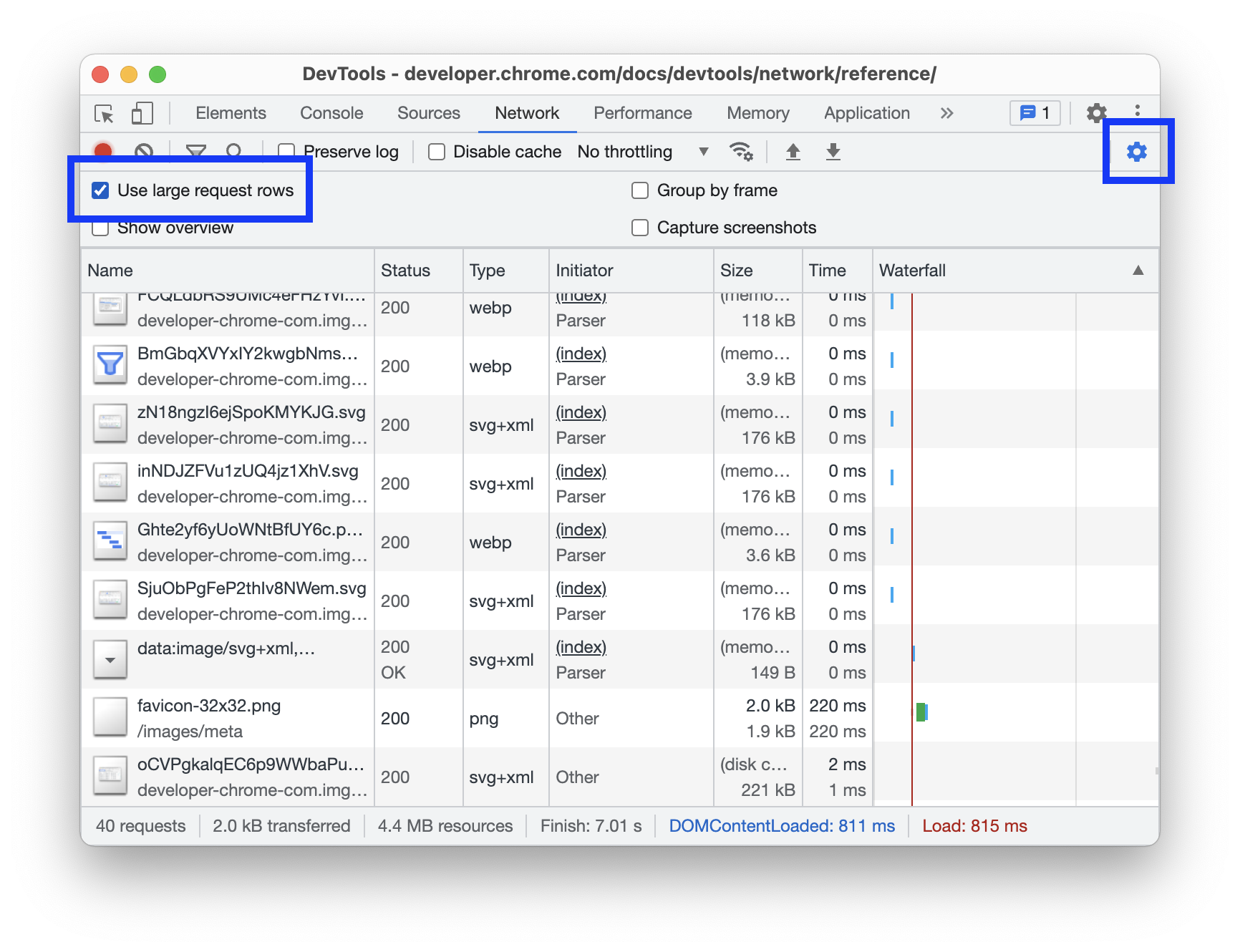The image size is (1240, 952).
Task: Uncheck Use large request rows
Action: tap(101, 190)
